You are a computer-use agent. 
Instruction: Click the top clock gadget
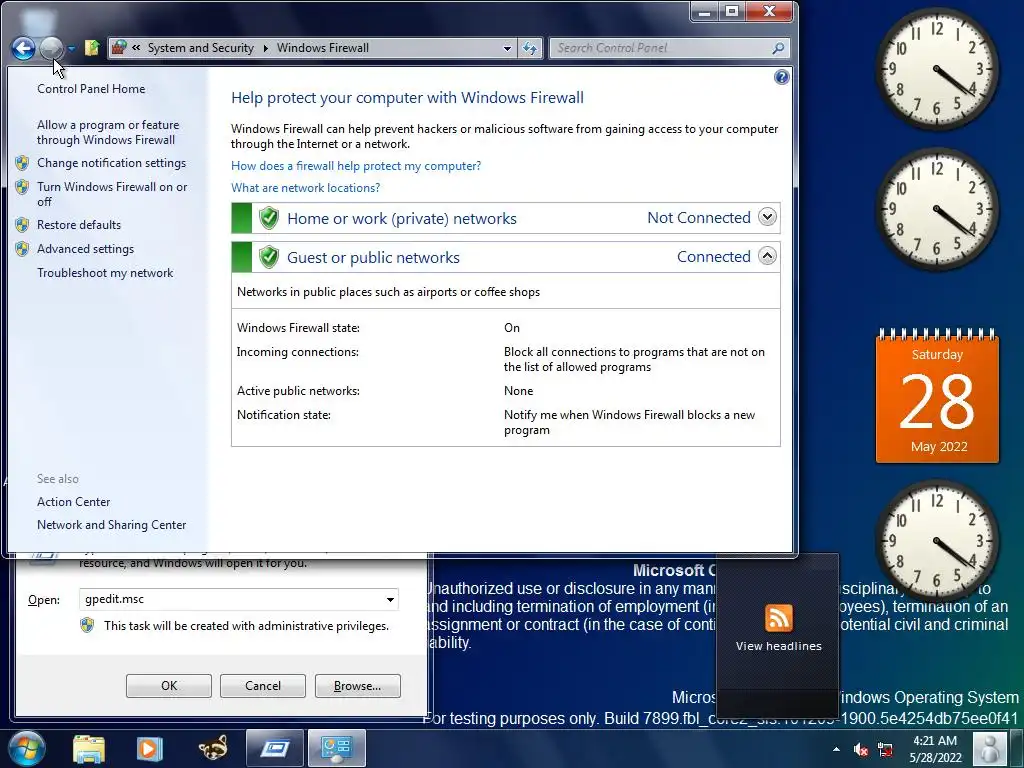pyautogui.click(x=936, y=69)
